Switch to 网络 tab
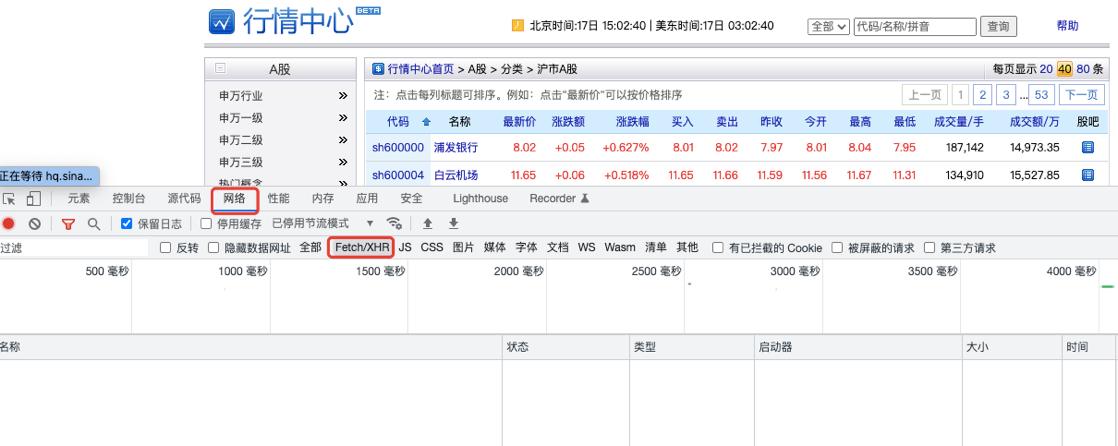 tap(235, 199)
